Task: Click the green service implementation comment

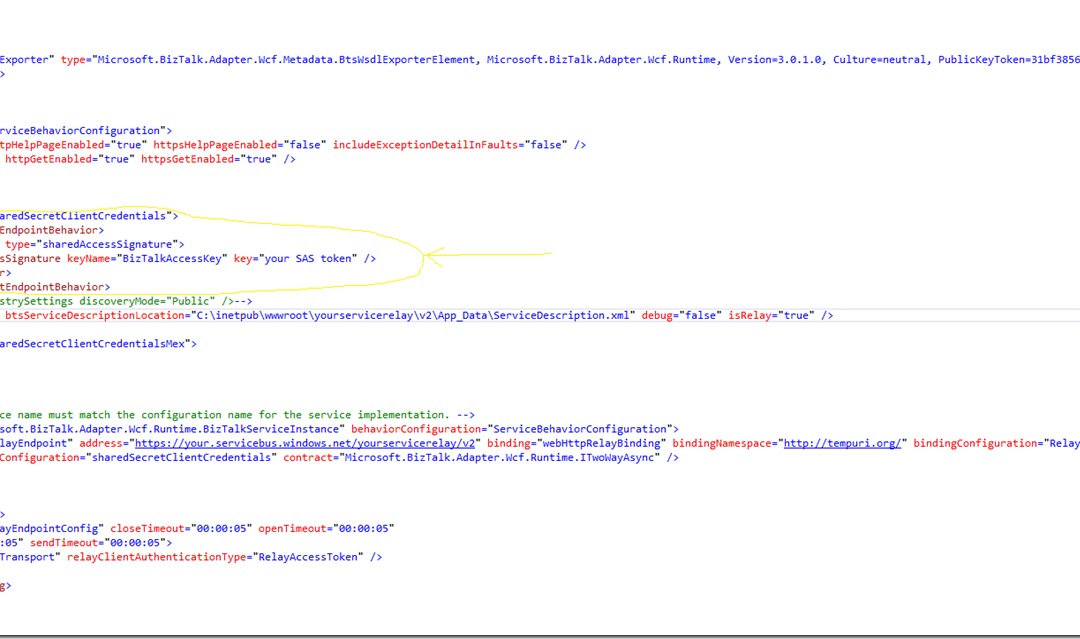Action: tap(237, 415)
